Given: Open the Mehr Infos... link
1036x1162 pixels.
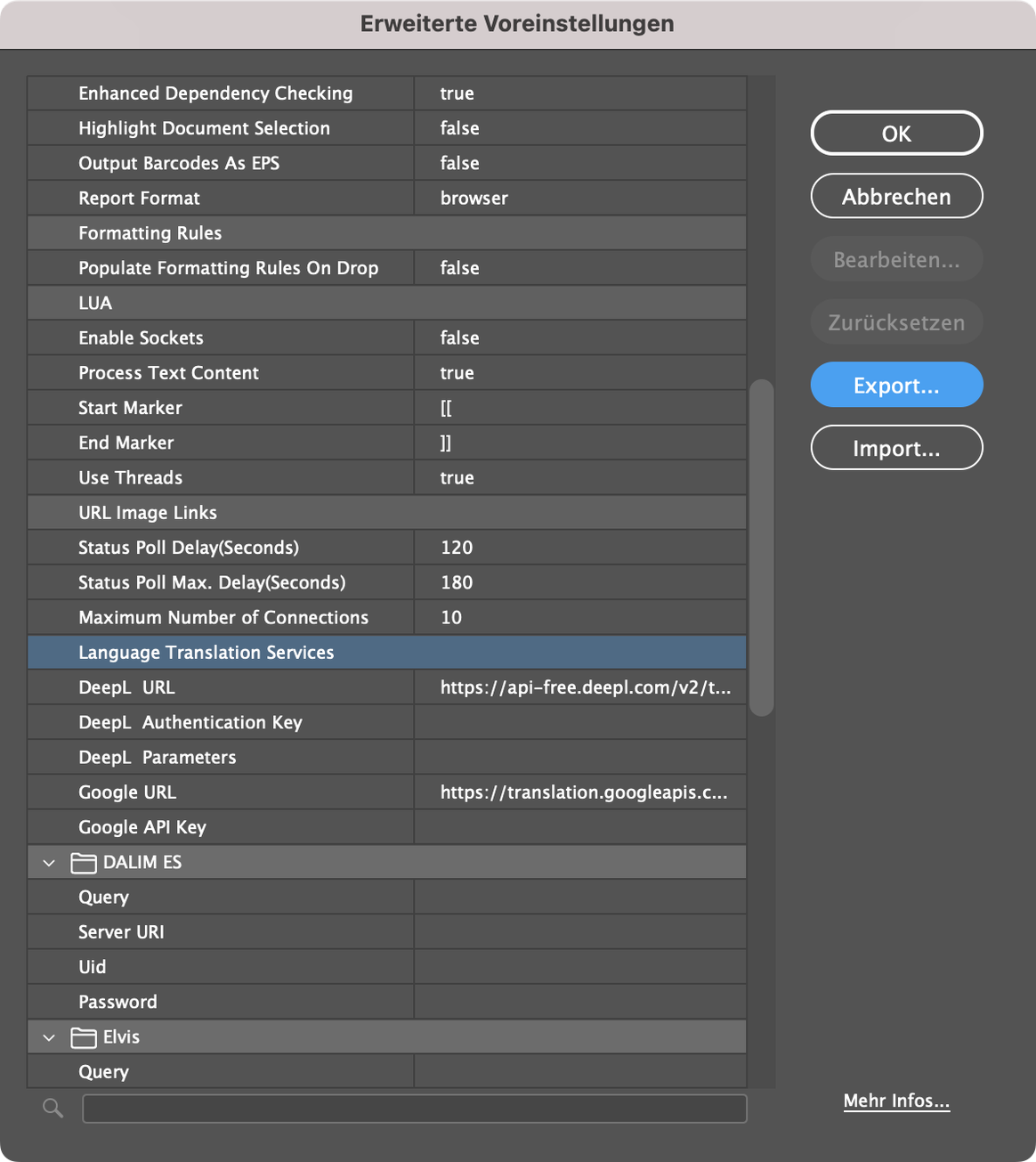Looking at the screenshot, I should point(896,1101).
